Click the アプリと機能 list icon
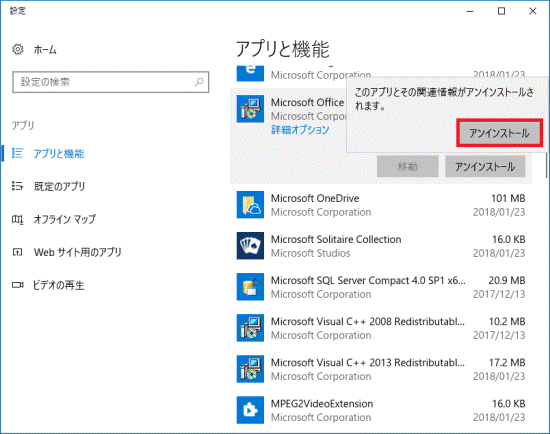This screenshot has height=434, width=550. (x=17, y=153)
